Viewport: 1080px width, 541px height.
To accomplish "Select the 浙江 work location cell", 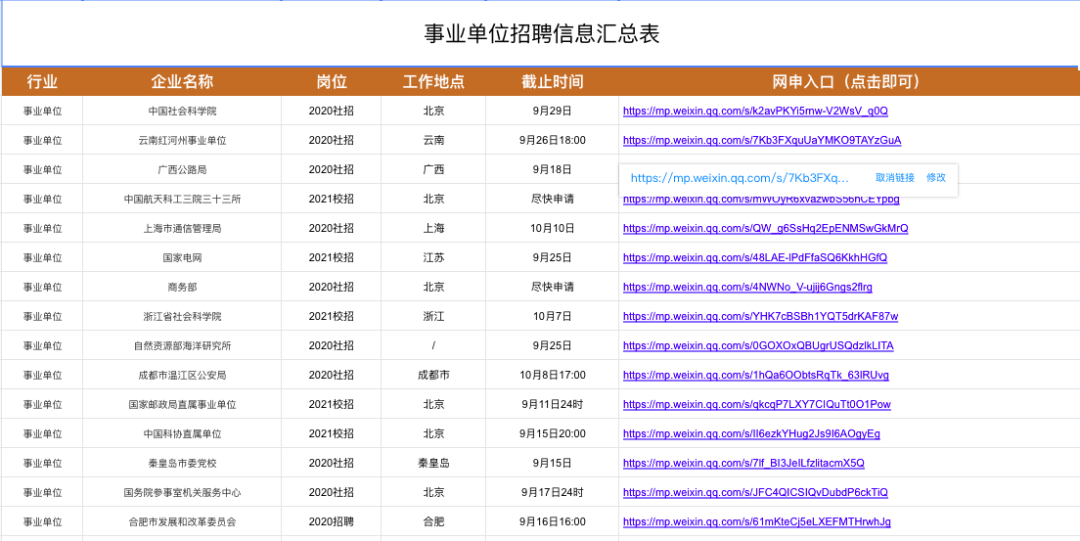I will click(433, 316).
